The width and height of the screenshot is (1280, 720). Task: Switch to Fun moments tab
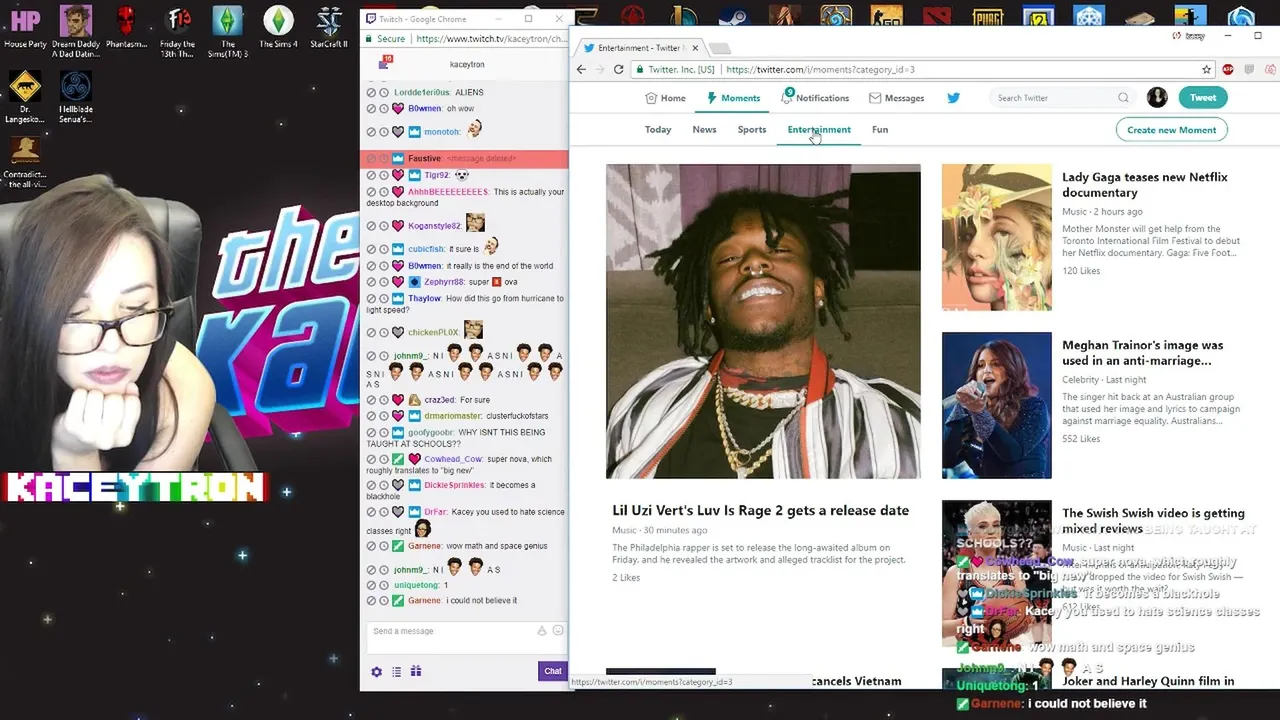point(880,130)
